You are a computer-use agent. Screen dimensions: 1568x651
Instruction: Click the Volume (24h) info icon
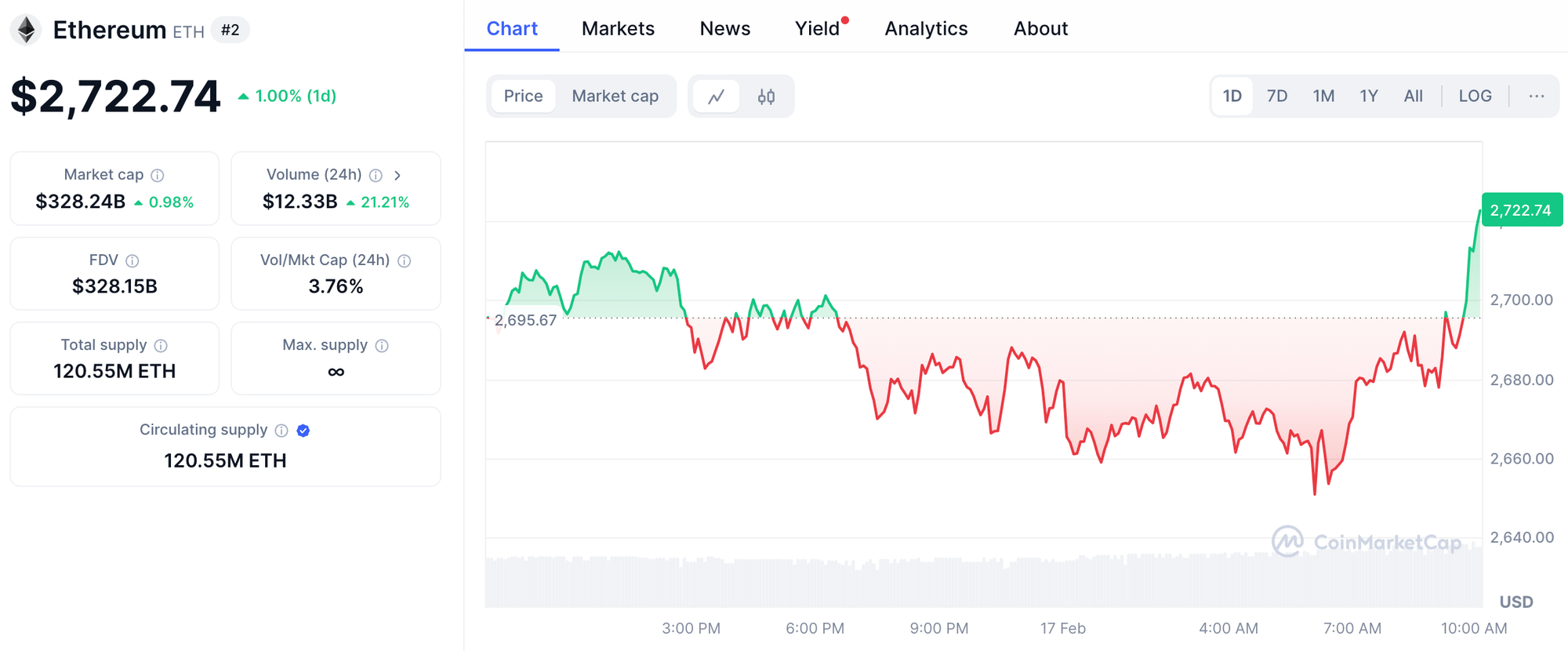tap(376, 175)
